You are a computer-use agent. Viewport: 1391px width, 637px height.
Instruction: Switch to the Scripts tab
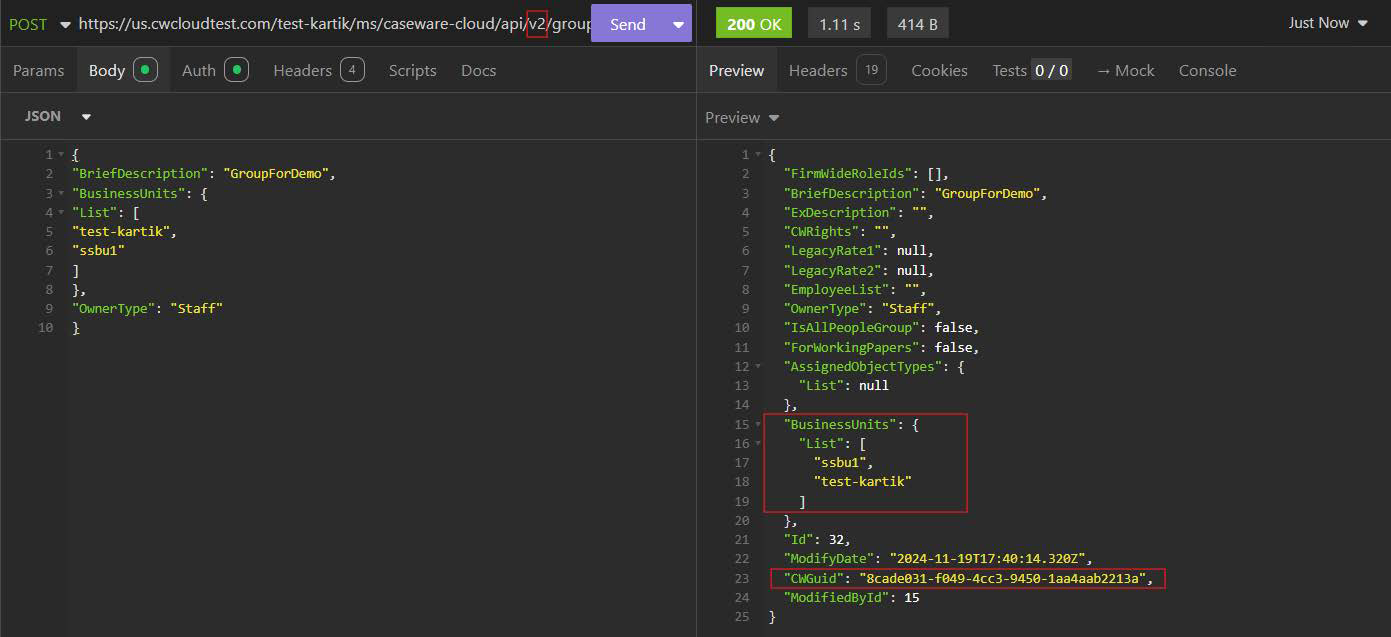[413, 70]
